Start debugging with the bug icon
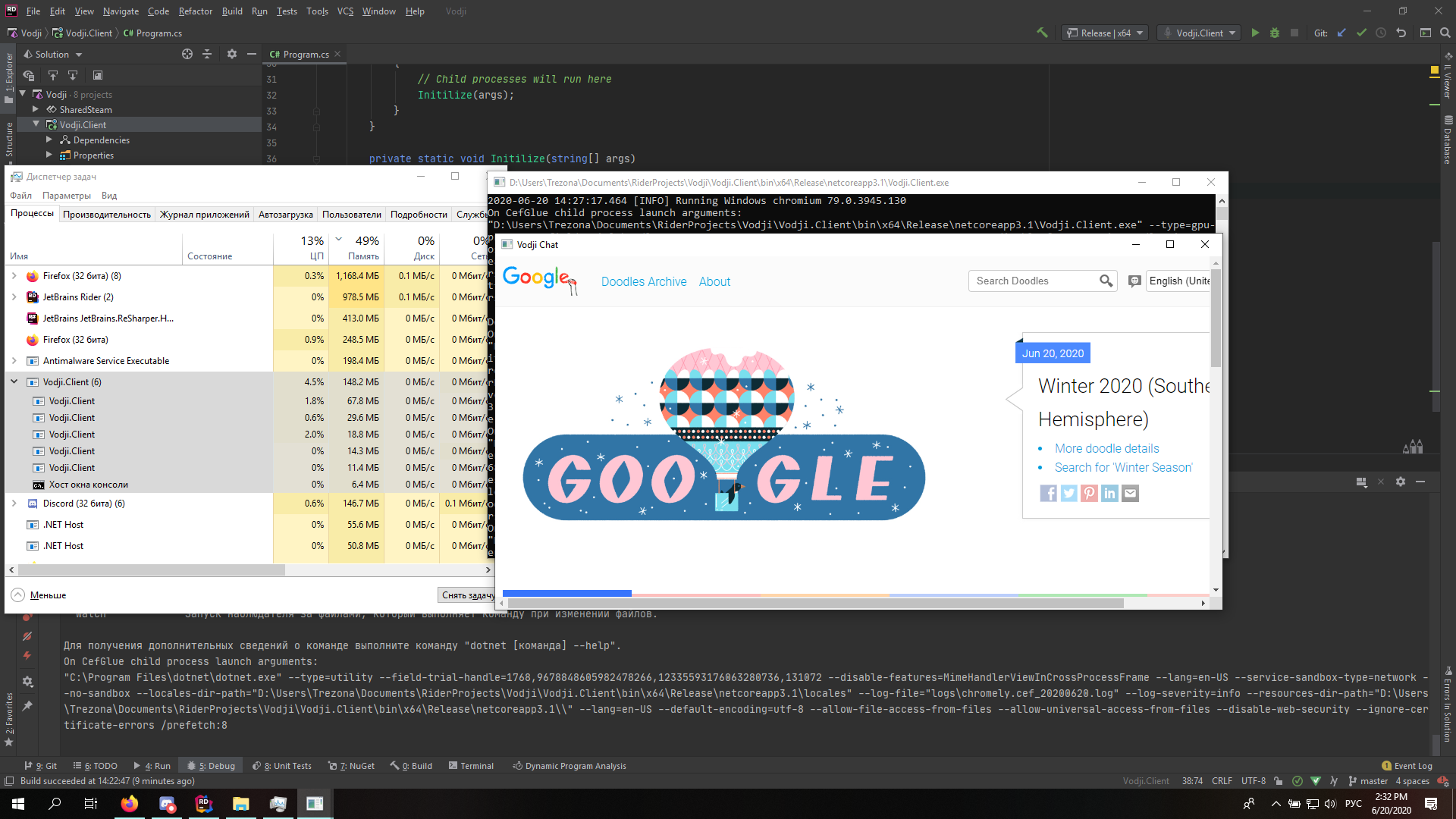 tap(1275, 33)
